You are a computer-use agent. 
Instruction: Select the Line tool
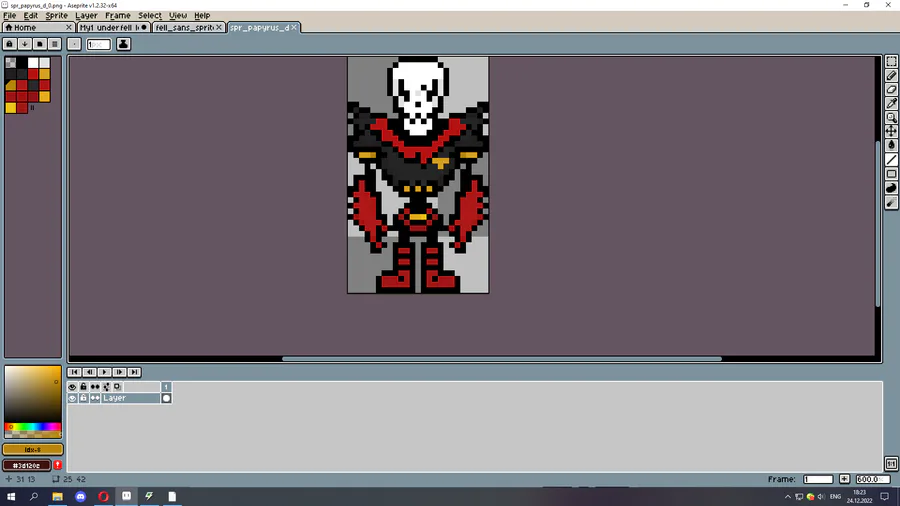coord(891,160)
